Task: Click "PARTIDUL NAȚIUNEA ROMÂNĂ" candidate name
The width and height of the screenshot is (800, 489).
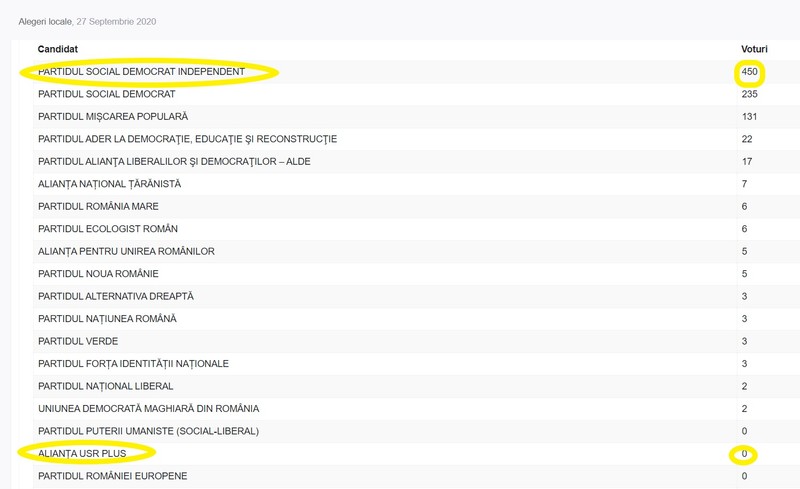Action: coord(107,319)
